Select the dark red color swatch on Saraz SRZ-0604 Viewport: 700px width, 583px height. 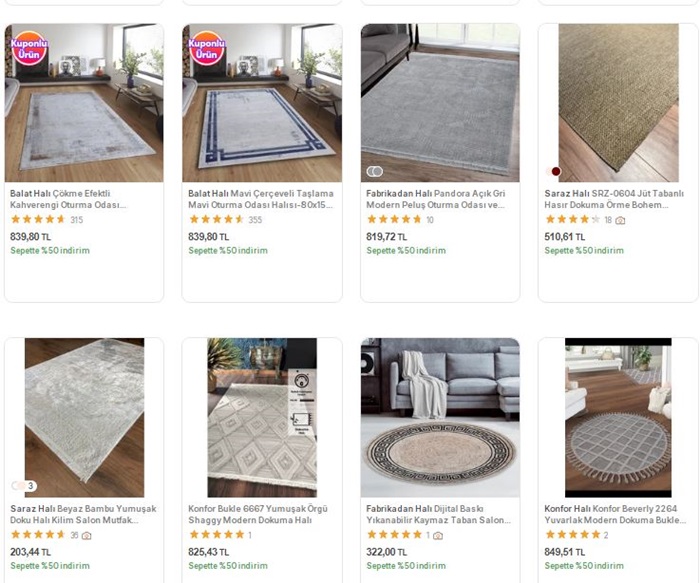pos(556,171)
